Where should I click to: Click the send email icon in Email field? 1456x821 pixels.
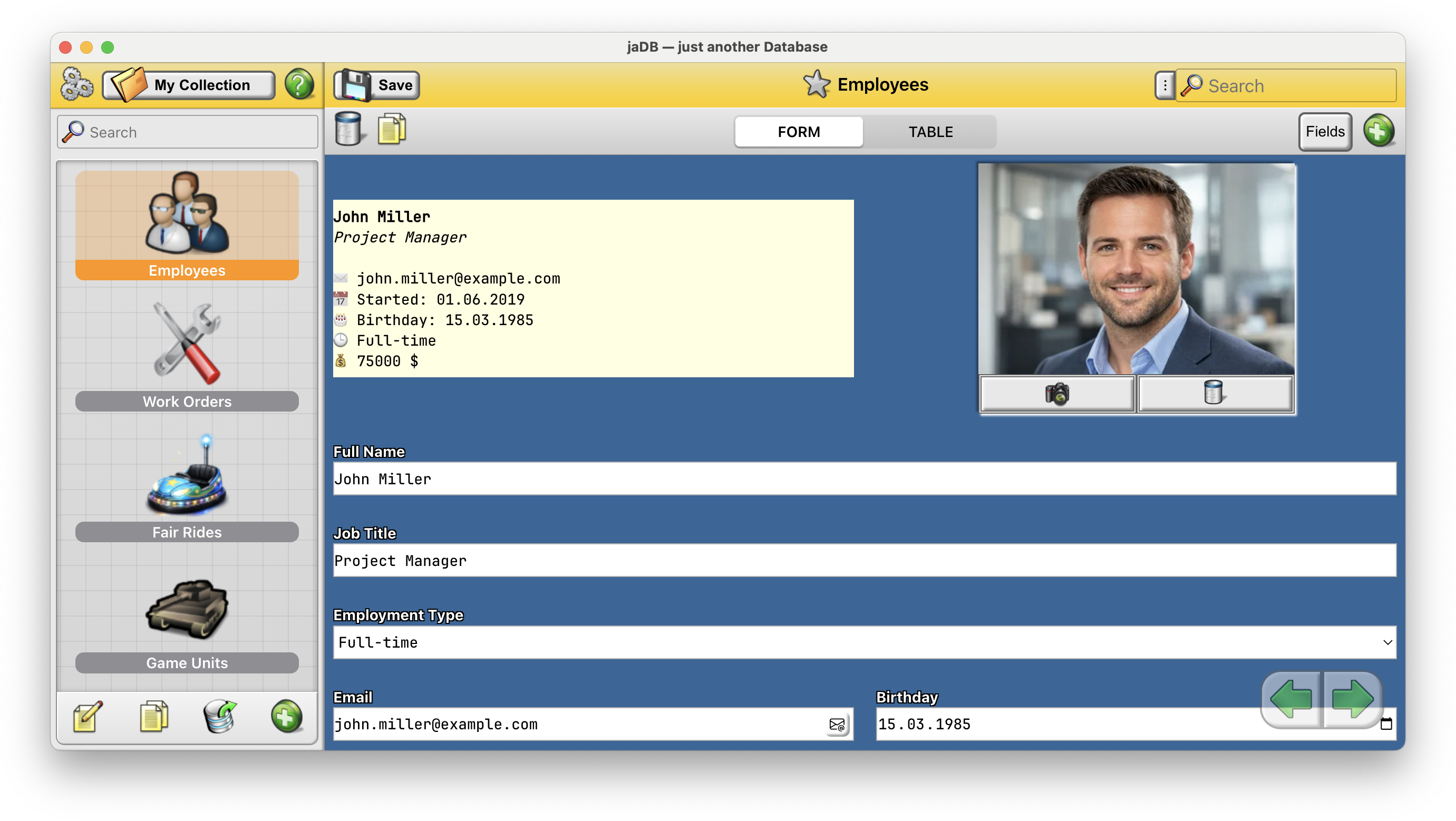(x=837, y=725)
